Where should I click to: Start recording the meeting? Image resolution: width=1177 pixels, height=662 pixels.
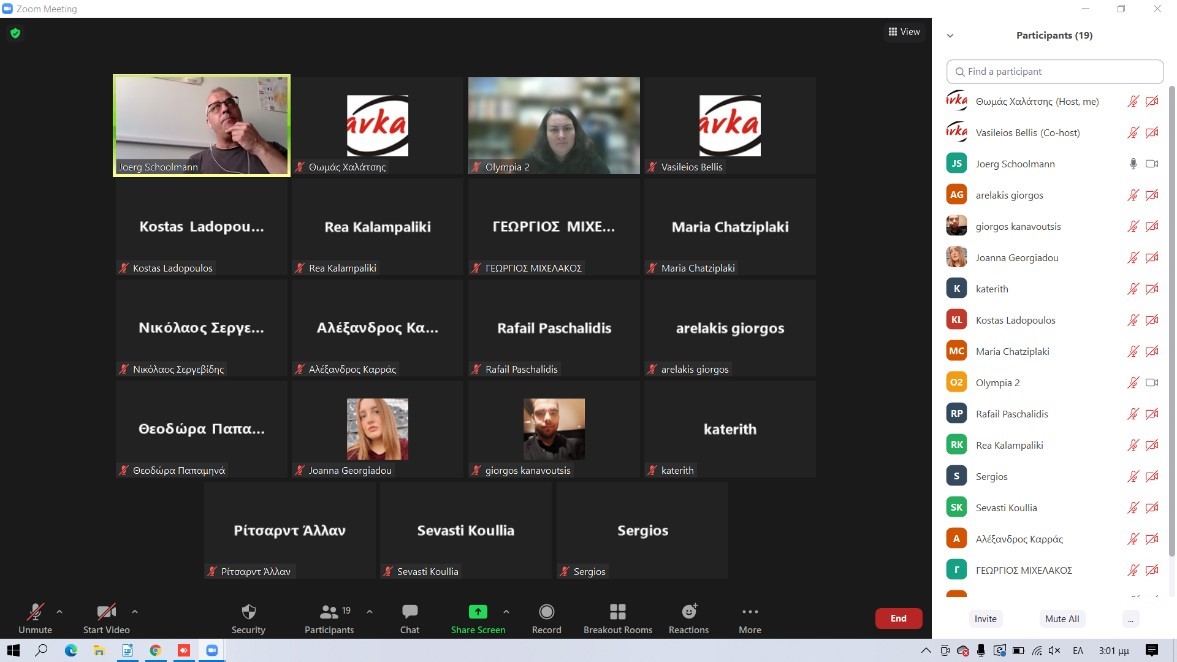click(x=546, y=618)
